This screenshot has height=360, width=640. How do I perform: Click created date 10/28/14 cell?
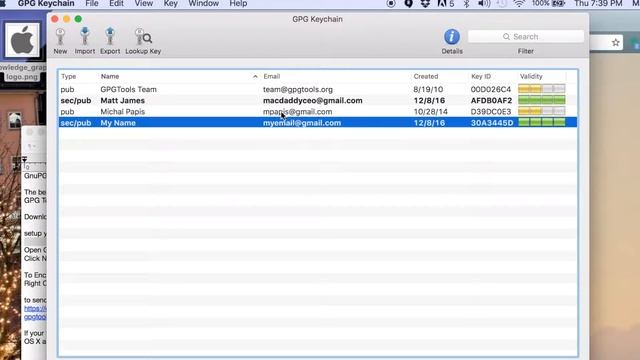pyautogui.click(x=430, y=111)
